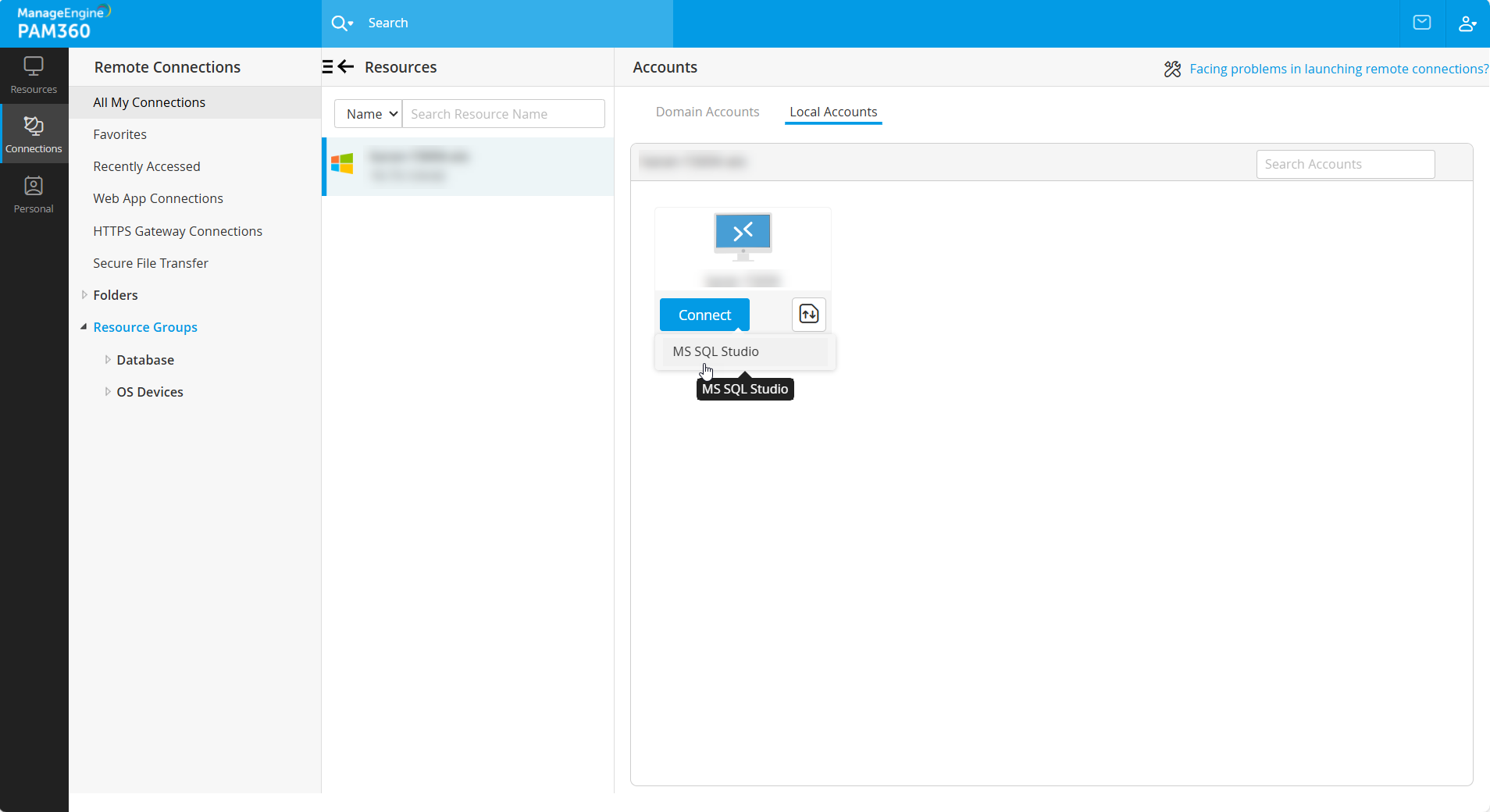Click the wrench tools icon near remote connections help

point(1172,69)
